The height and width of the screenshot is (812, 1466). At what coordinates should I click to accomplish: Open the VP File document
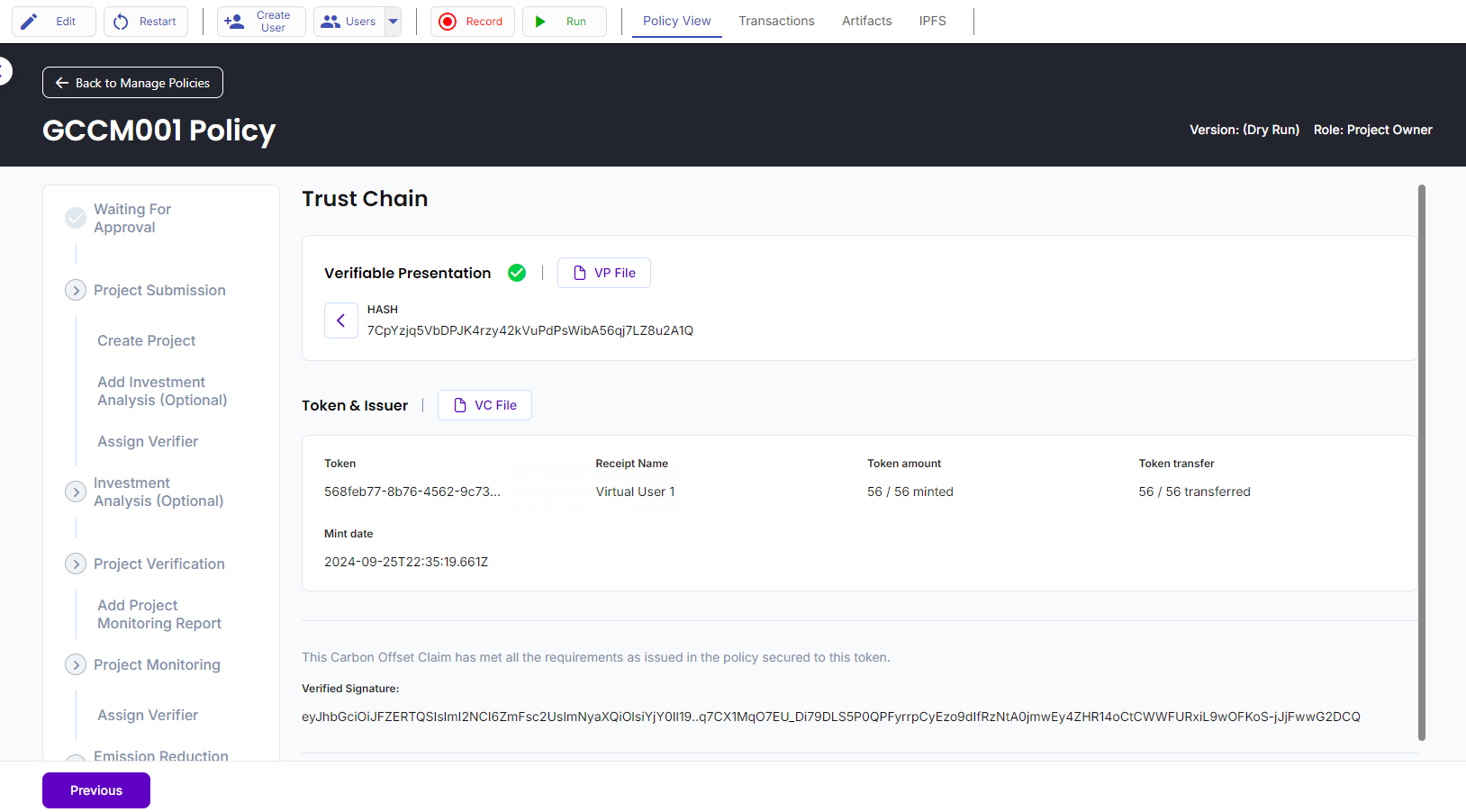tap(604, 273)
